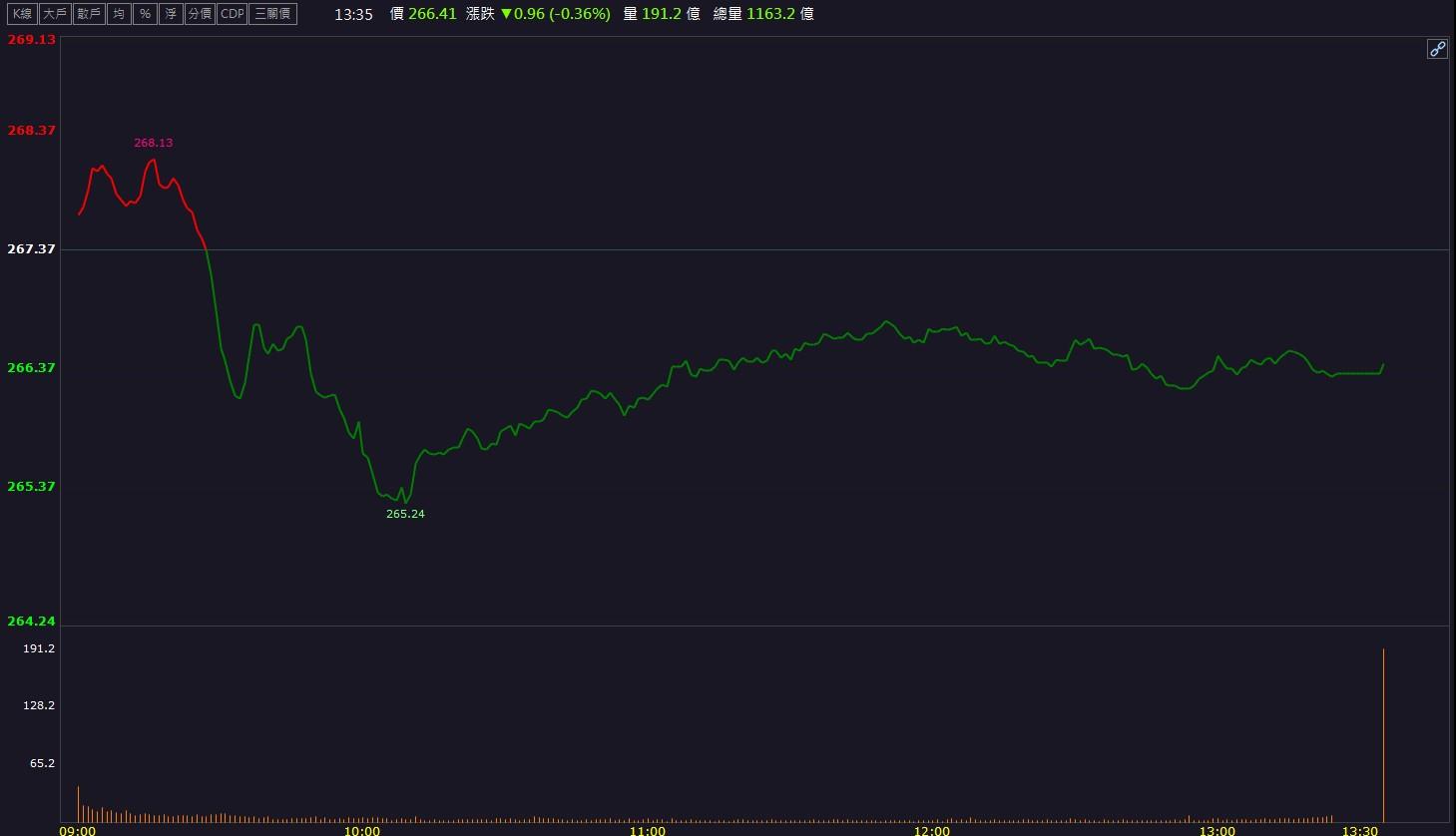Image resolution: width=1456 pixels, height=836 pixels.
Task: Click the 12:00 time axis label
Action: click(932, 830)
